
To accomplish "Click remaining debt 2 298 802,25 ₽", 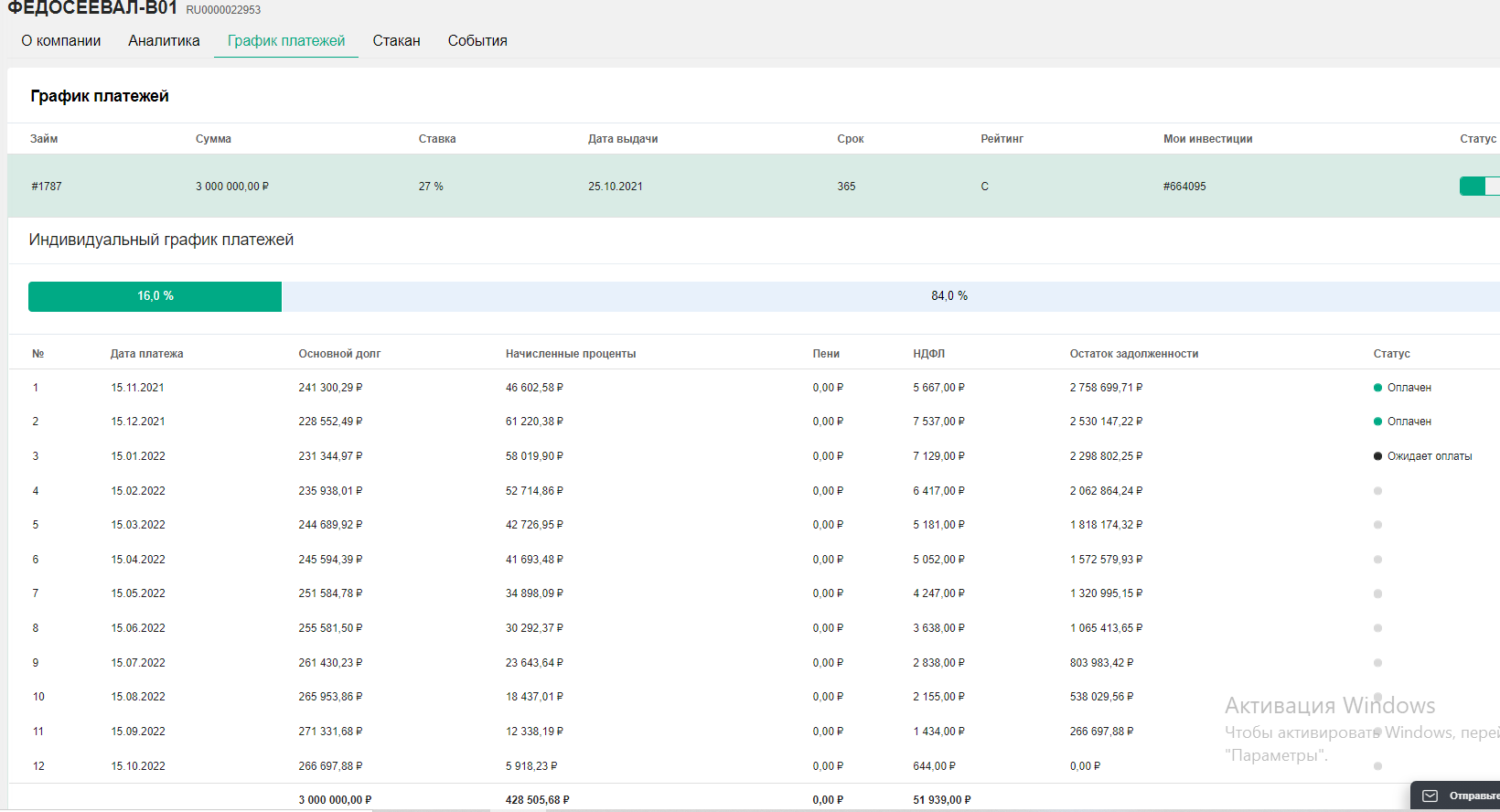I will [1106, 456].
